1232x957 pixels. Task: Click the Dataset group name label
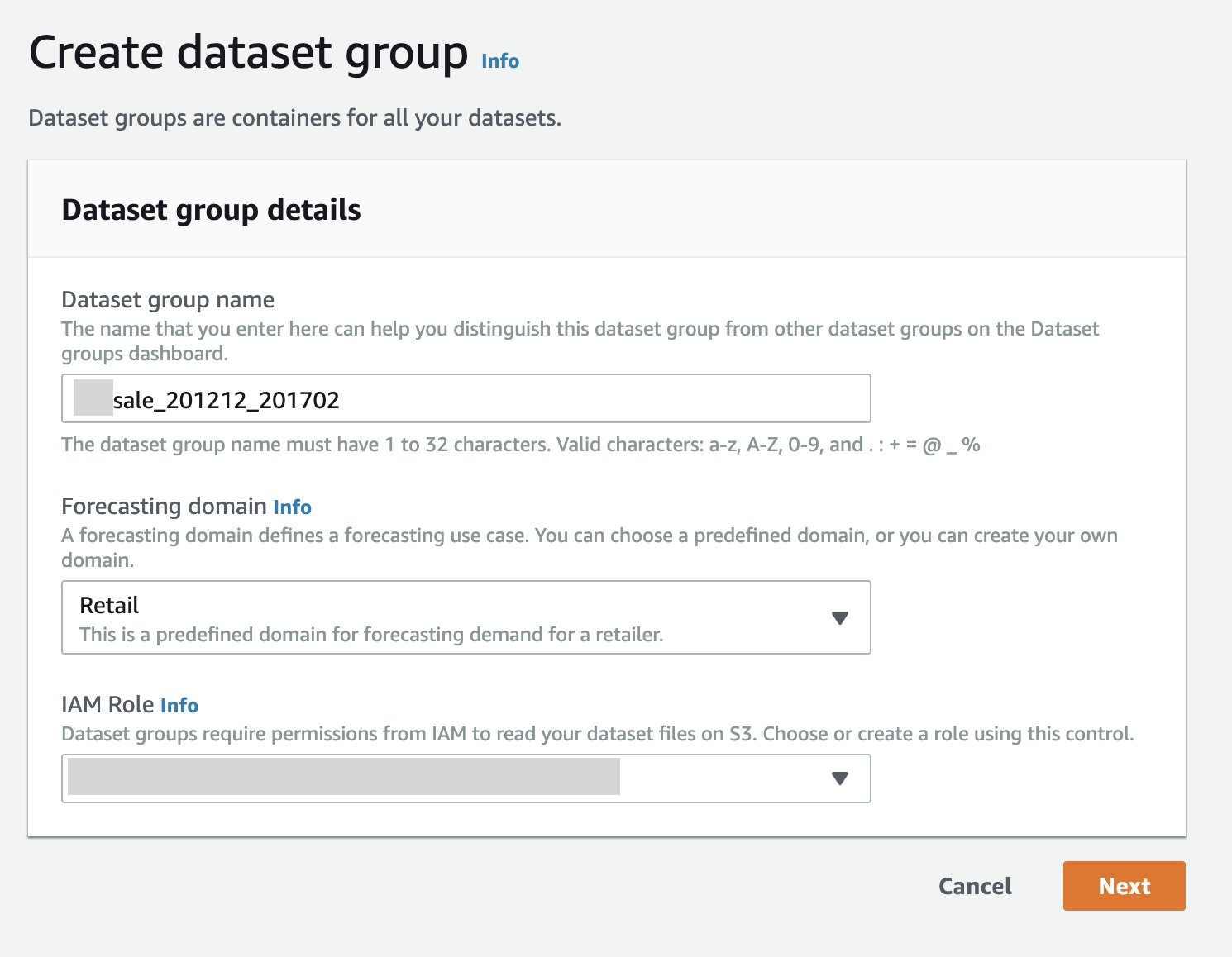click(x=168, y=300)
